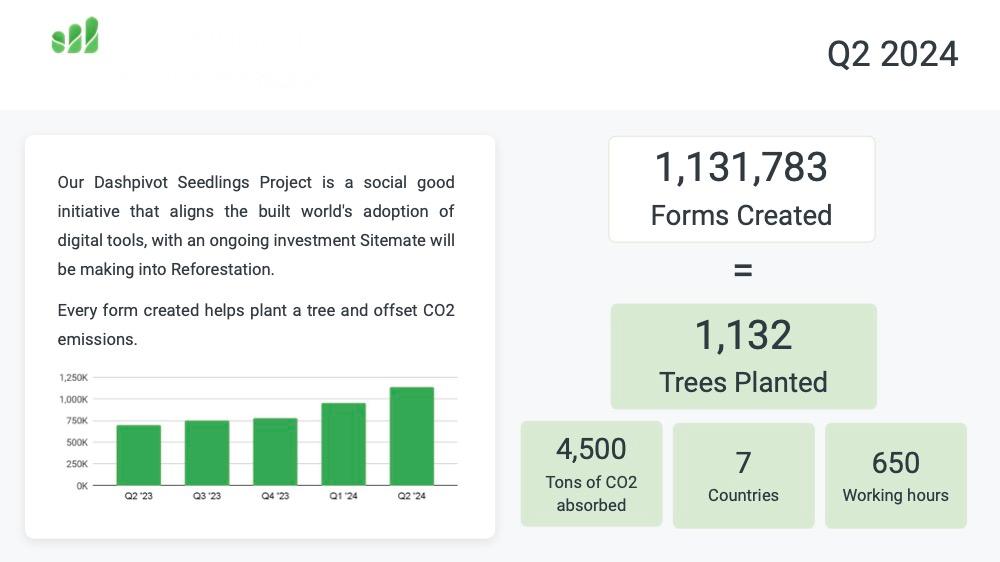
Task: Click the Trees Planted label
Action: click(x=743, y=383)
